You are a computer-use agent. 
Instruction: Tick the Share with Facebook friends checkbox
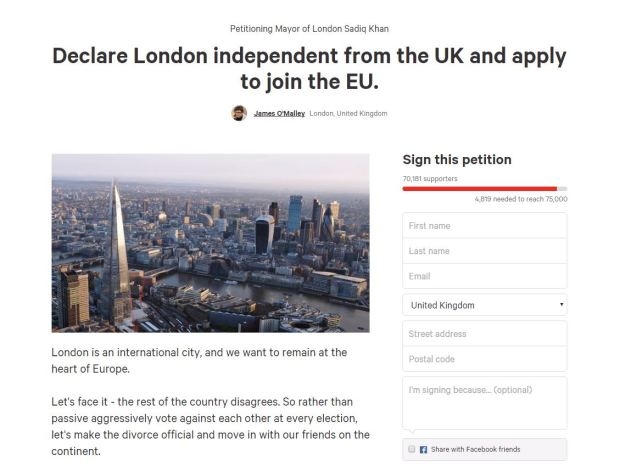tap(411, 449)
